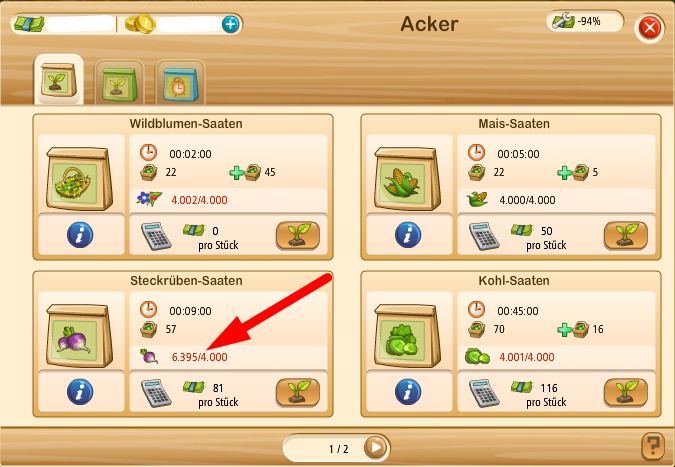Open calculator for Mais-Saaten

(484, 236)
